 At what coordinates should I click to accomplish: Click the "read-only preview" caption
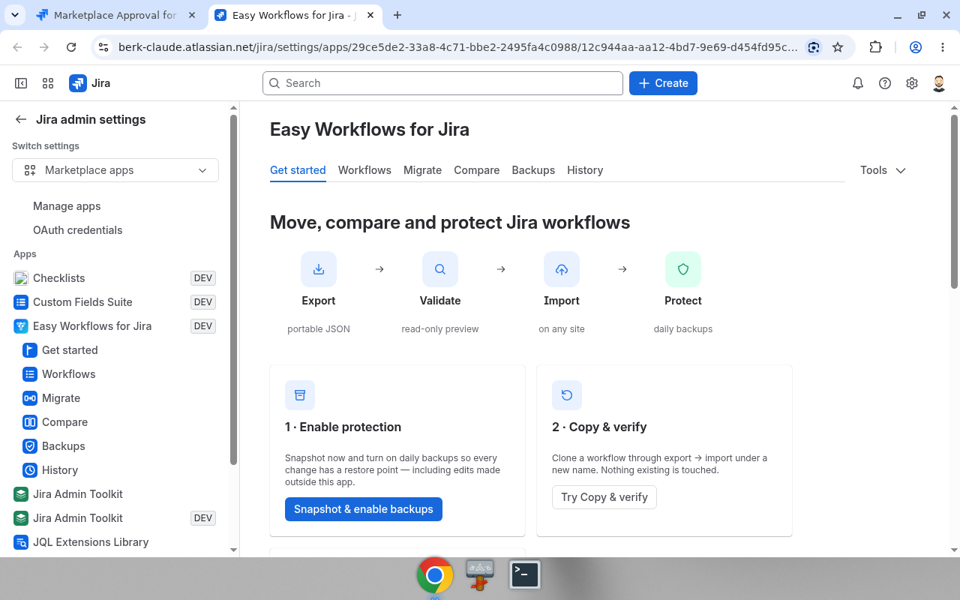[440, 329]
